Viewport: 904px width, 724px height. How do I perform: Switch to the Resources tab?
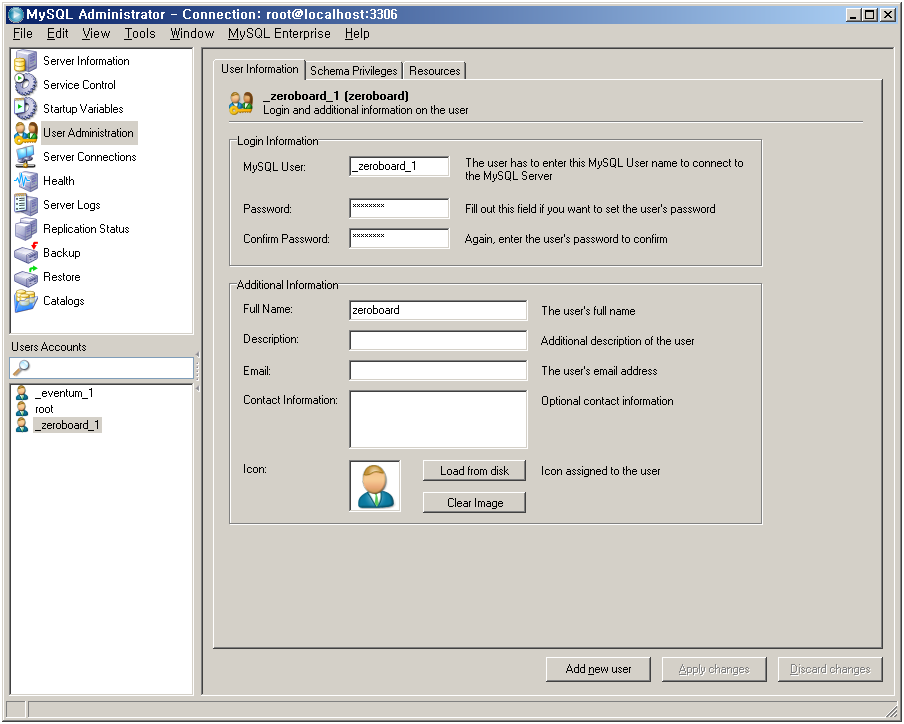pos(435,71)
